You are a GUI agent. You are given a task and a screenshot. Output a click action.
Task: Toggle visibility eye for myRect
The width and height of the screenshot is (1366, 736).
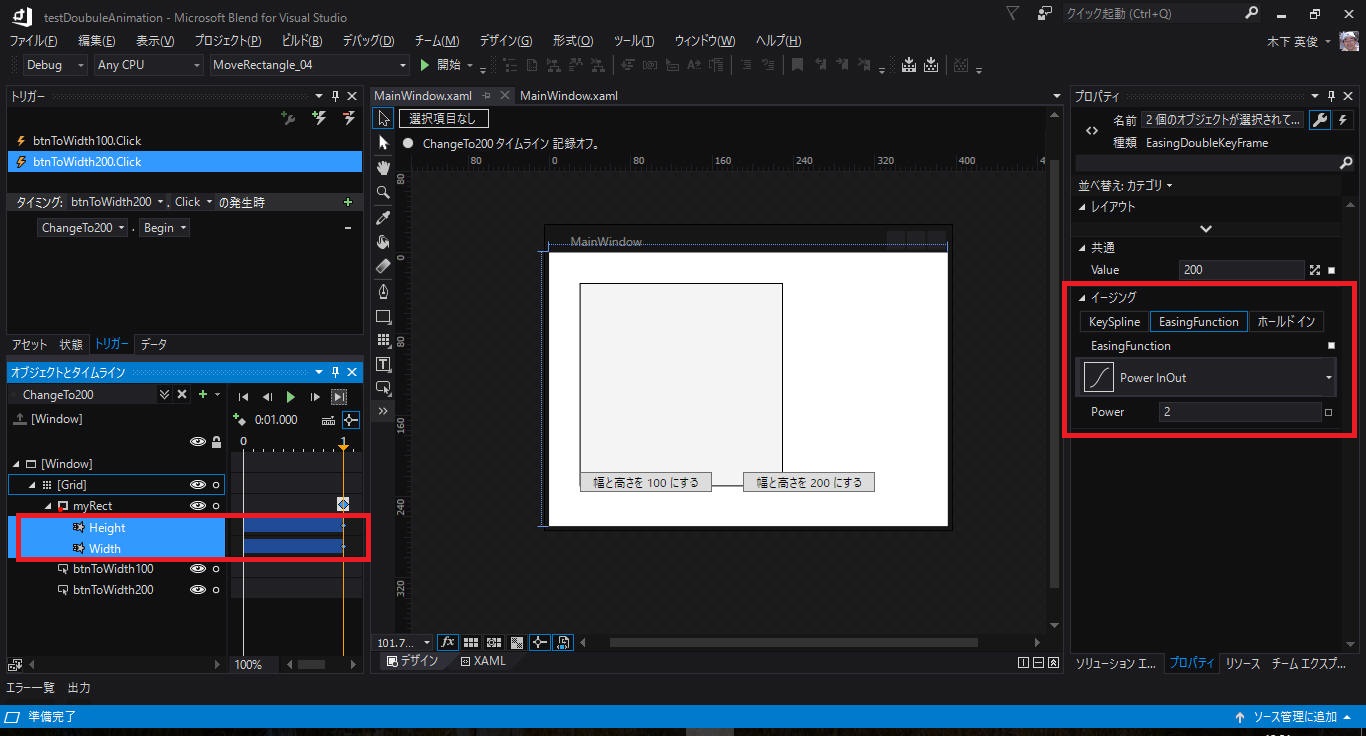pyautogui.click(x=198, y=506)
